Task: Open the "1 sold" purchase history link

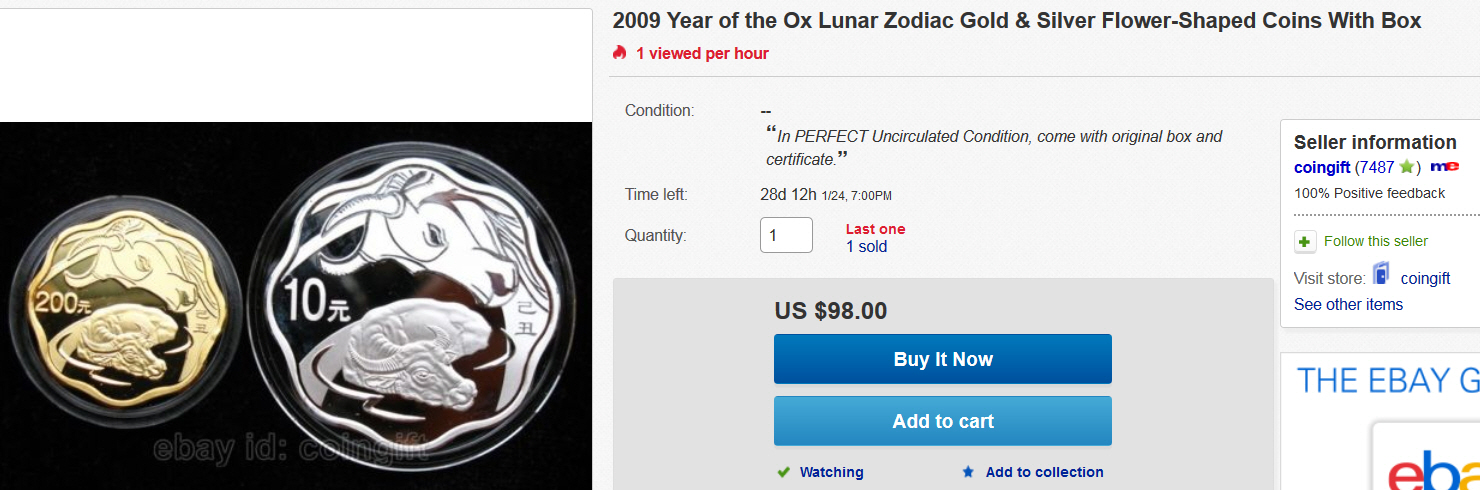Action: tap(866, 247)
